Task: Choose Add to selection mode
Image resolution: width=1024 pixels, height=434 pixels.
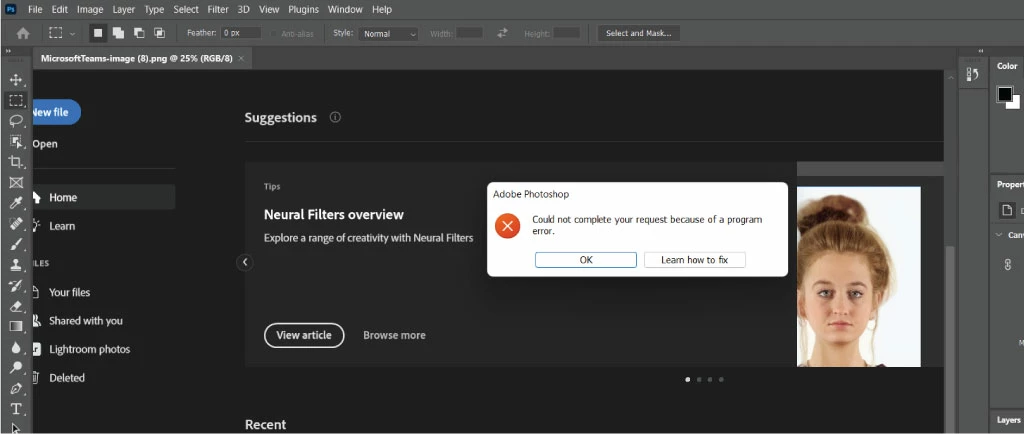Action: [118, 33]
